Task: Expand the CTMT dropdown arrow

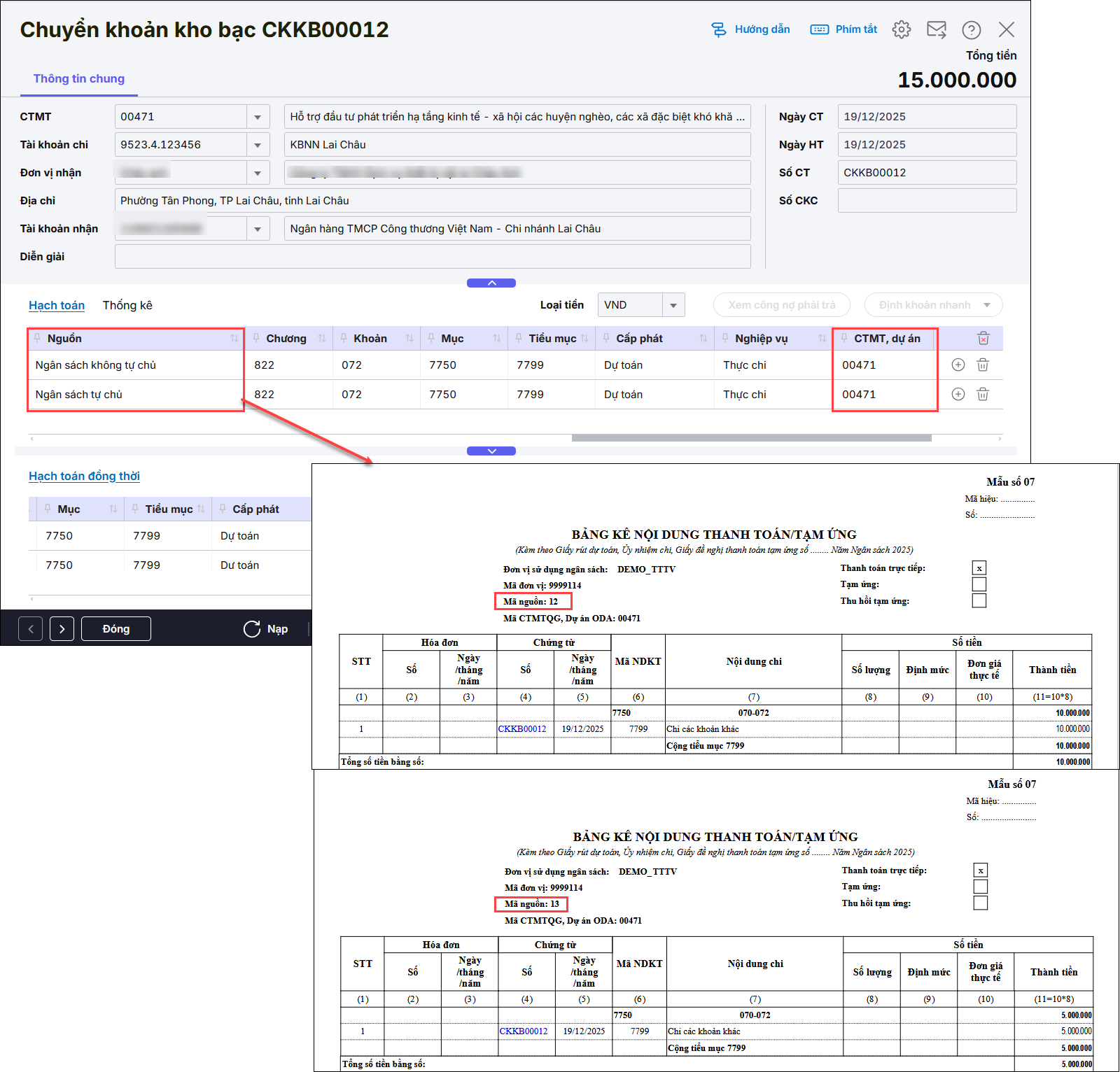Action: (258, 117)
